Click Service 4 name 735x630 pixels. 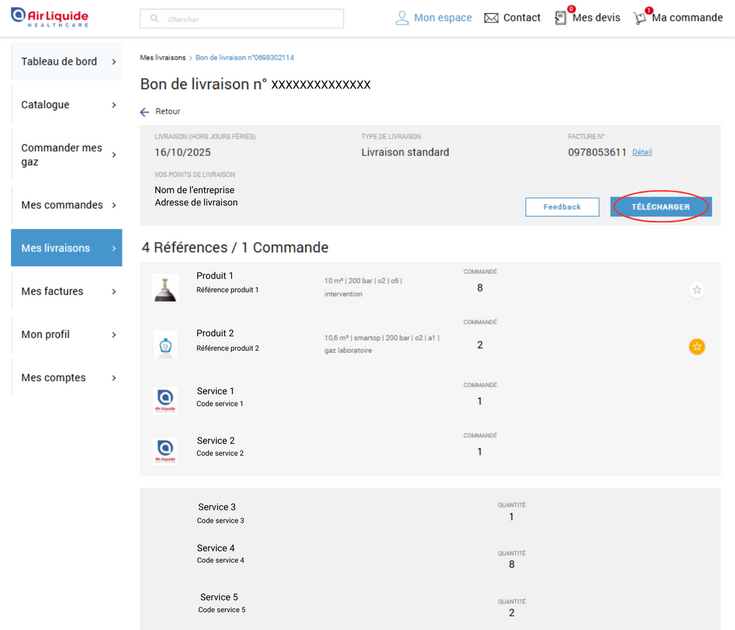point(216,548)
